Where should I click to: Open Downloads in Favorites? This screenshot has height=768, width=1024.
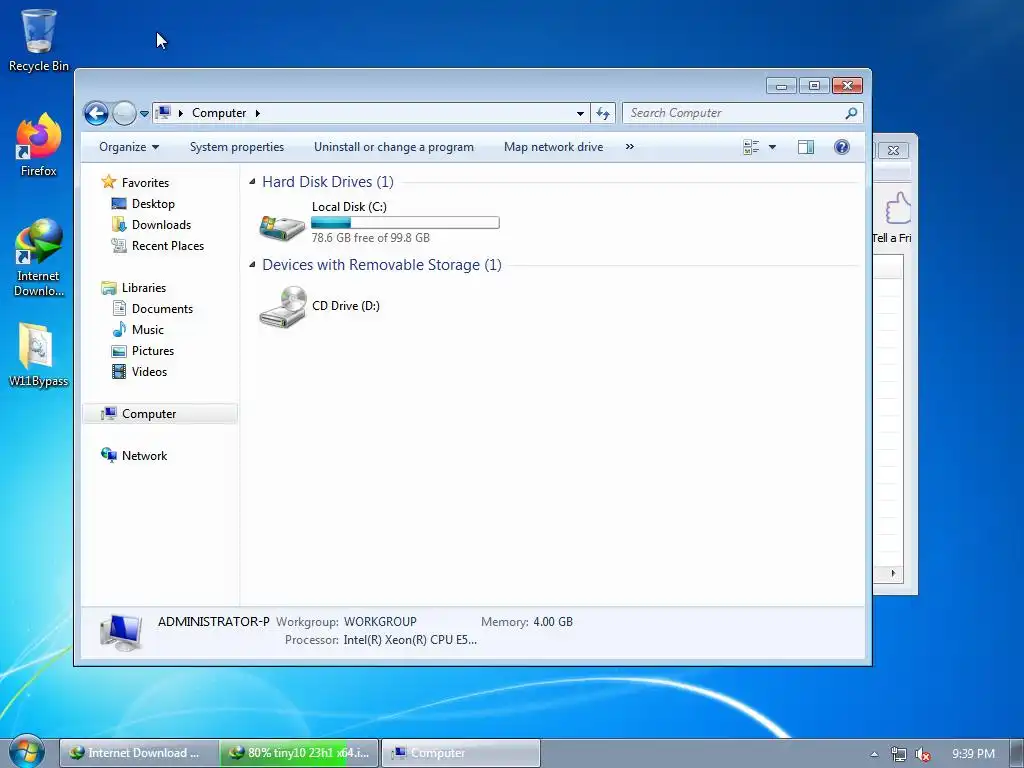point(161,225)
